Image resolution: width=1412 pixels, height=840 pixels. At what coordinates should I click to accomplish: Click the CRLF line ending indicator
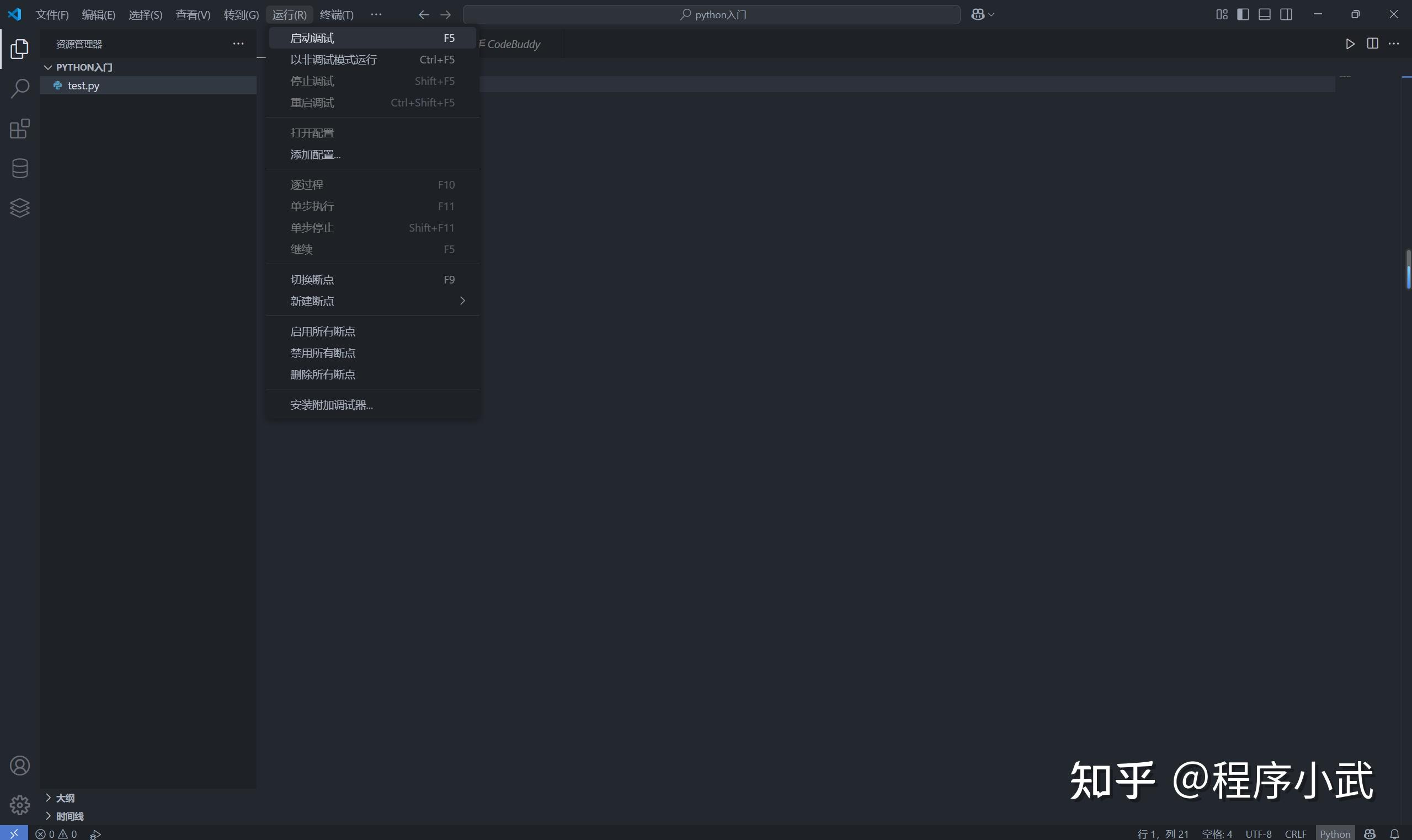click(1296, 834)
